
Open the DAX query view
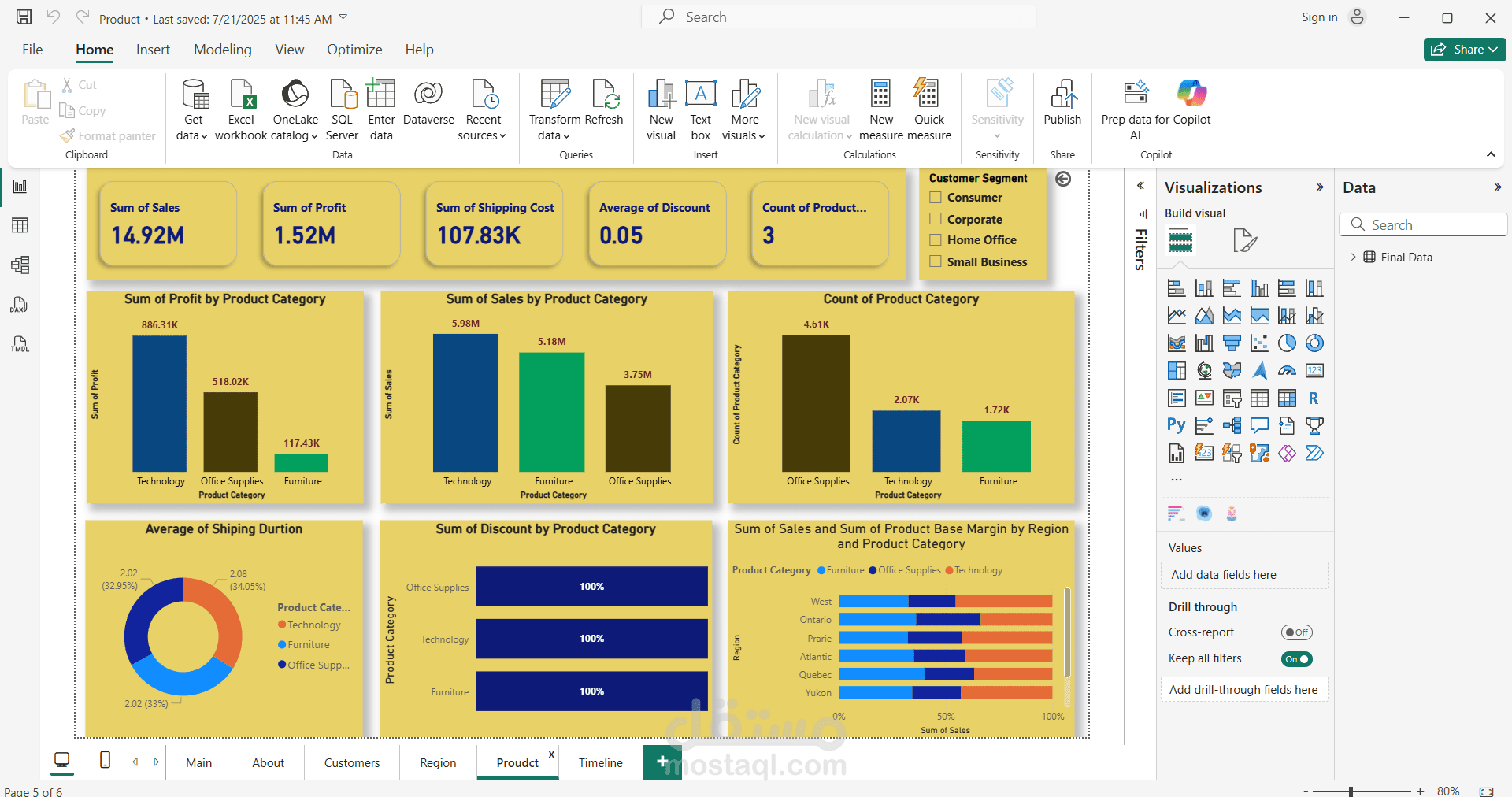[x=20, y=305]
